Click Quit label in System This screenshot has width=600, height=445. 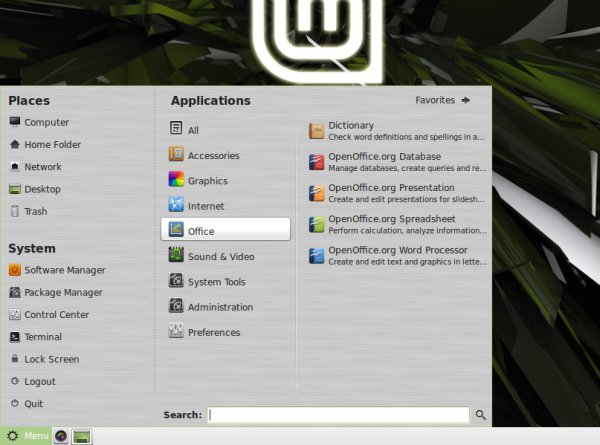point(34,404)
